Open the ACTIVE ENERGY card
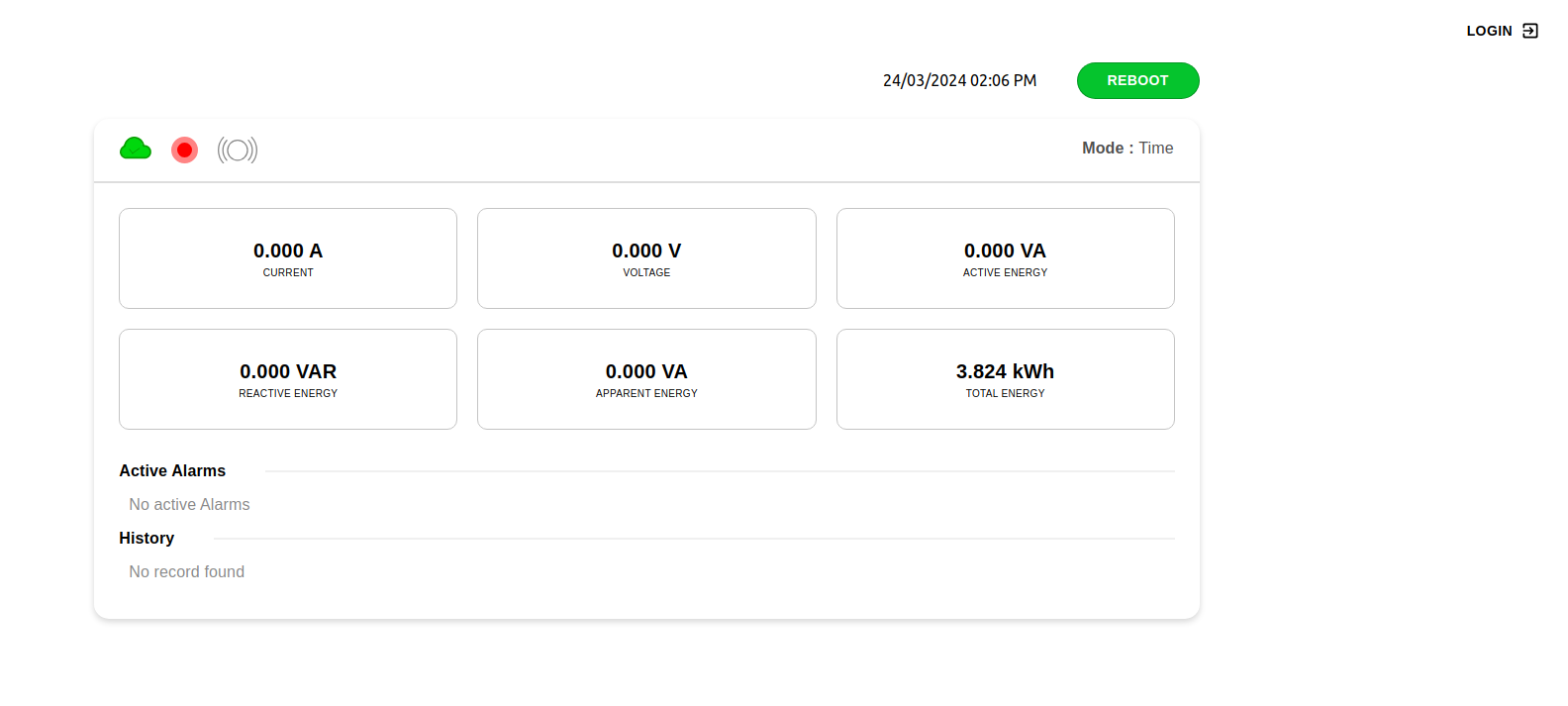Screen dimensions: 1568x706 [1005, 258]
